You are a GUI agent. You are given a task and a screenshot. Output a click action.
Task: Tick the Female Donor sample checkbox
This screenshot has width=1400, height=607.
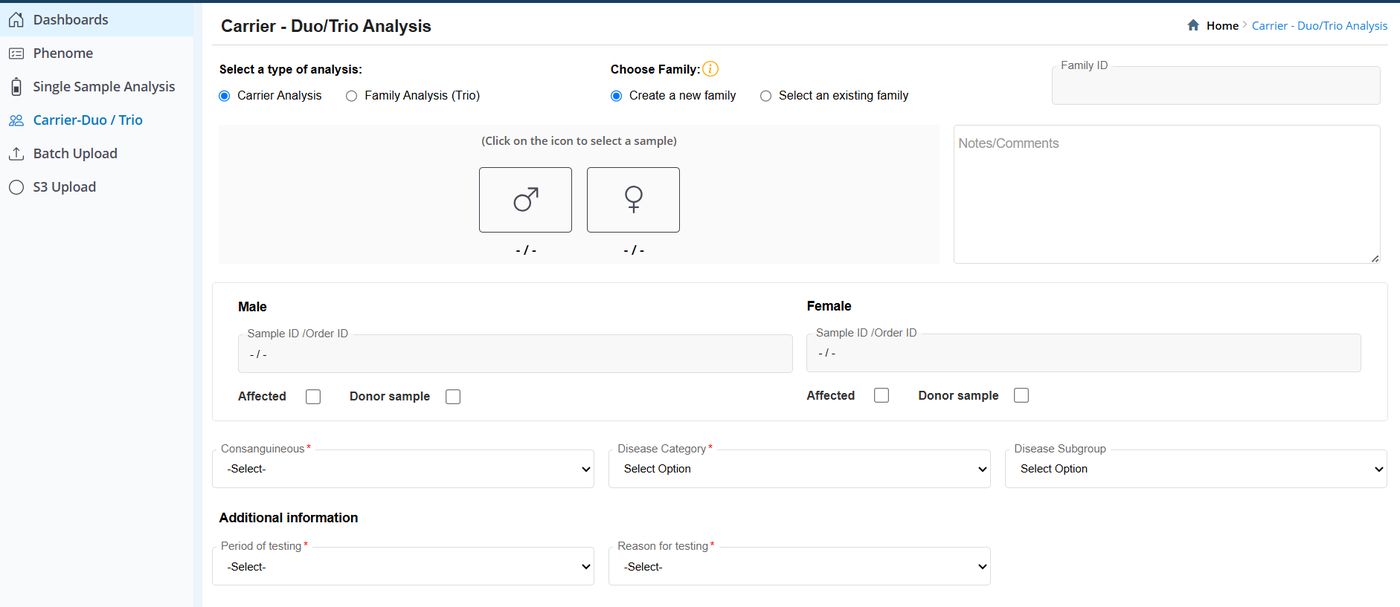coord(1021,395)
